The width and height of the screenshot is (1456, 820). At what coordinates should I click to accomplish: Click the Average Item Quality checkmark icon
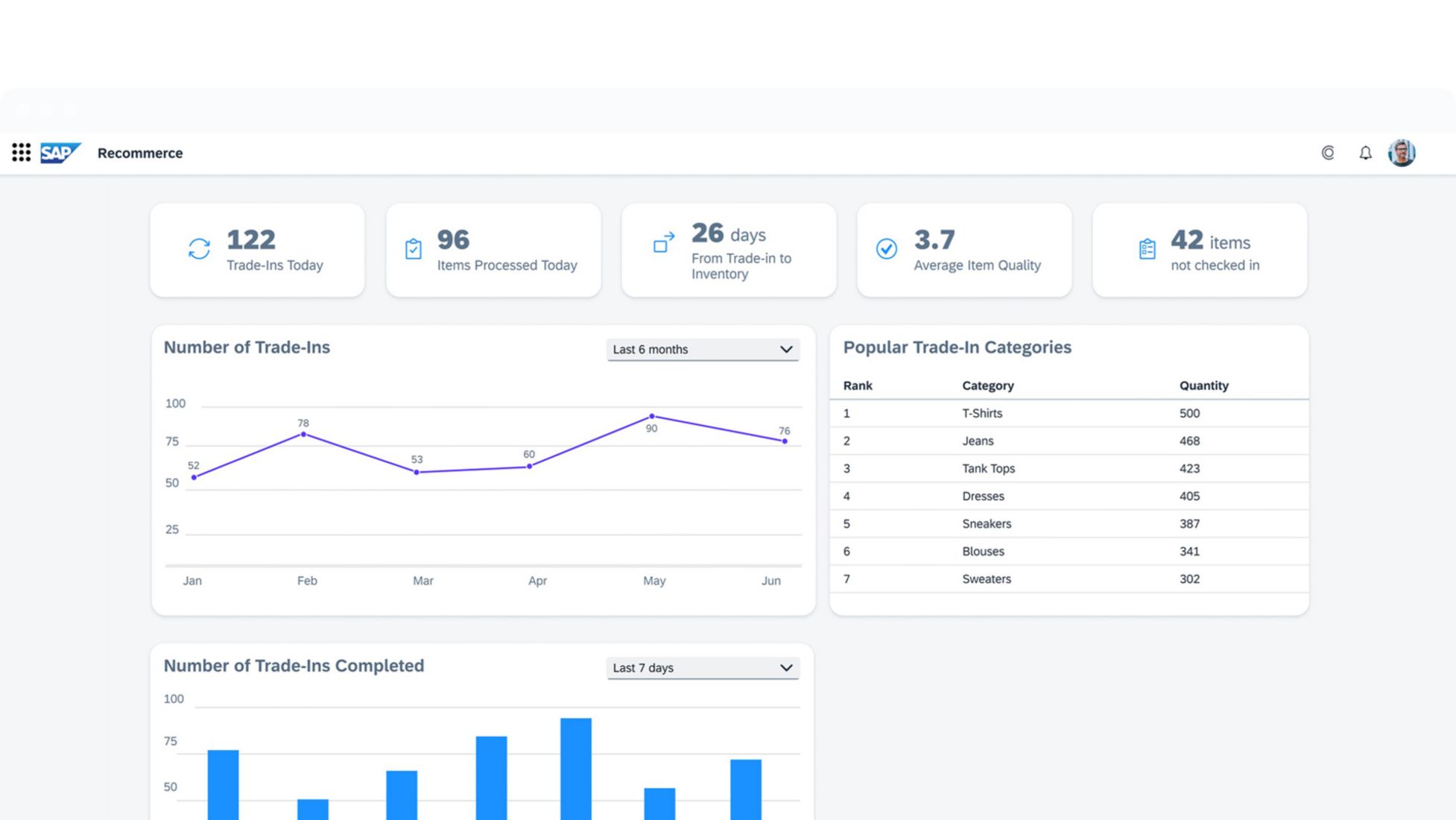click(x=886, y=249)
